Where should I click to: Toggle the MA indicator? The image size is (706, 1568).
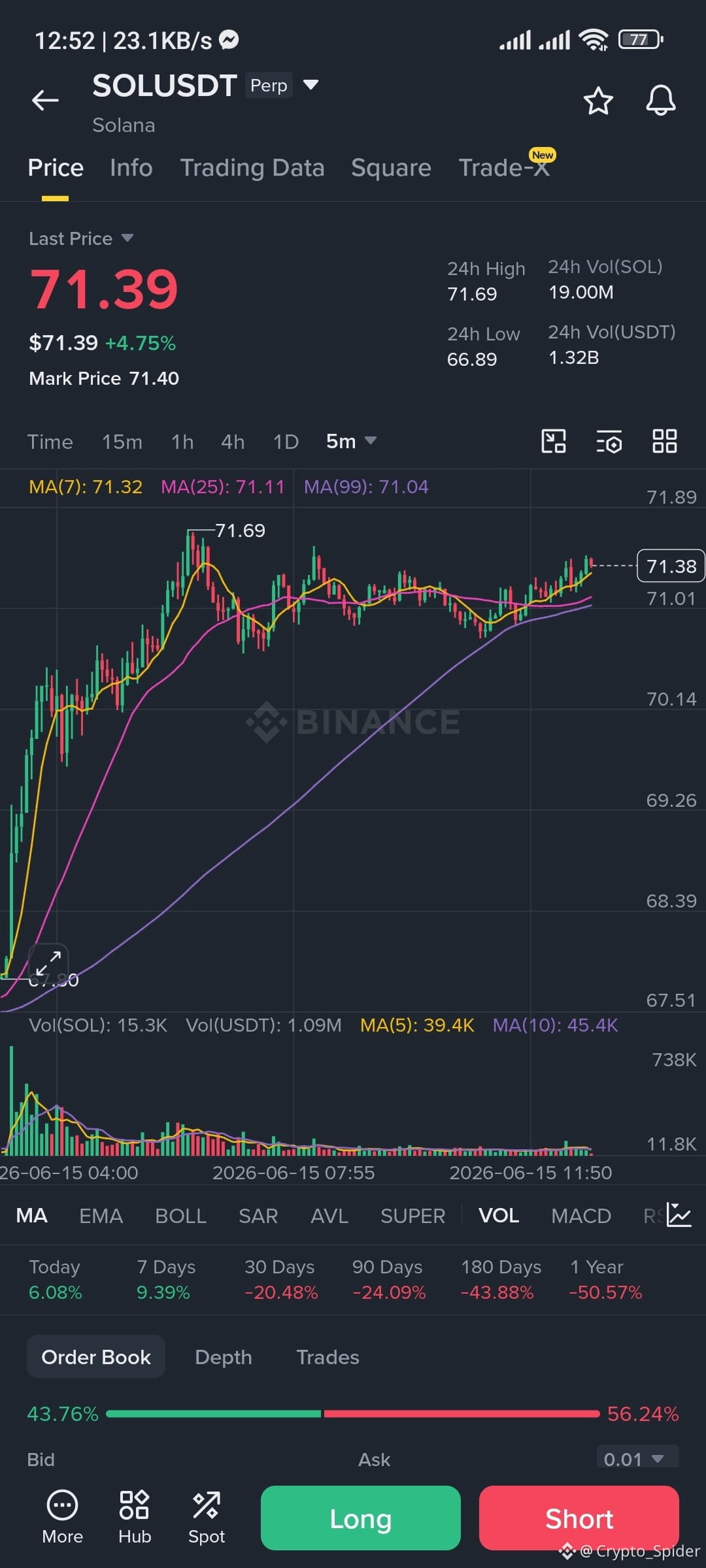pos(31,1216)
